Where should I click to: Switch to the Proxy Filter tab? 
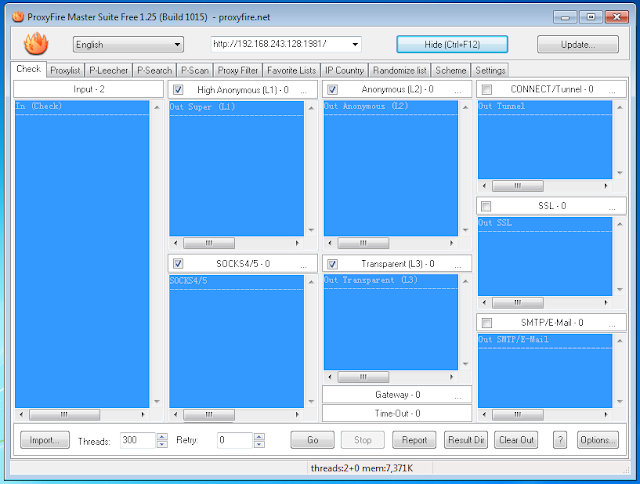click(238, 70)
